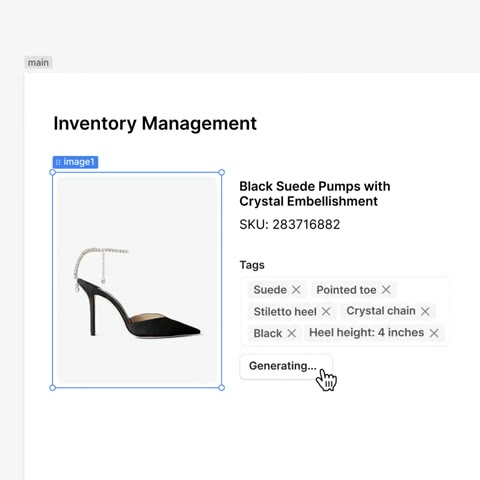Click the top-right resize handle of image1
480x480 pixels.
221,172
